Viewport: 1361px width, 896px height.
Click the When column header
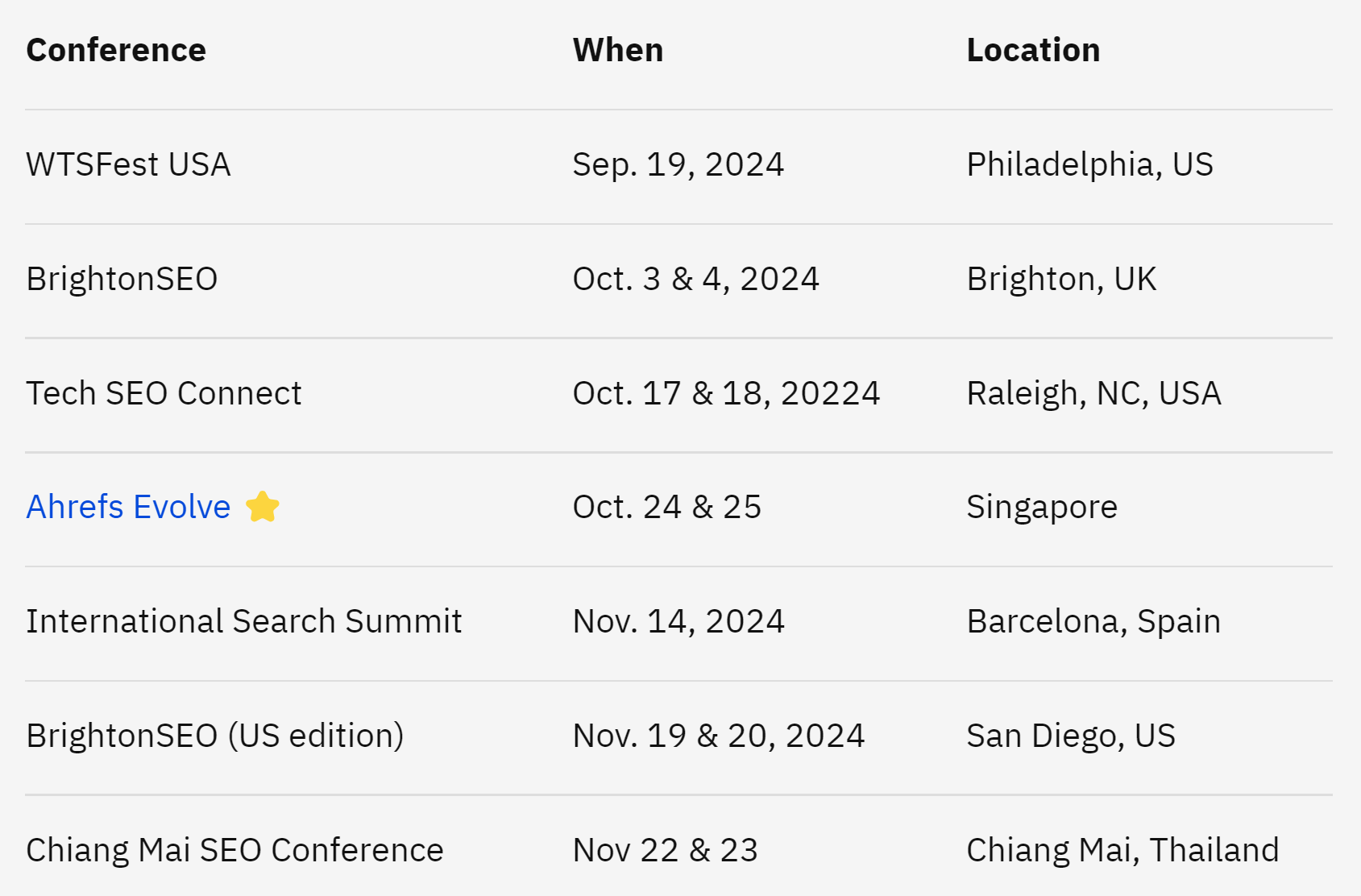click(618, 50)
